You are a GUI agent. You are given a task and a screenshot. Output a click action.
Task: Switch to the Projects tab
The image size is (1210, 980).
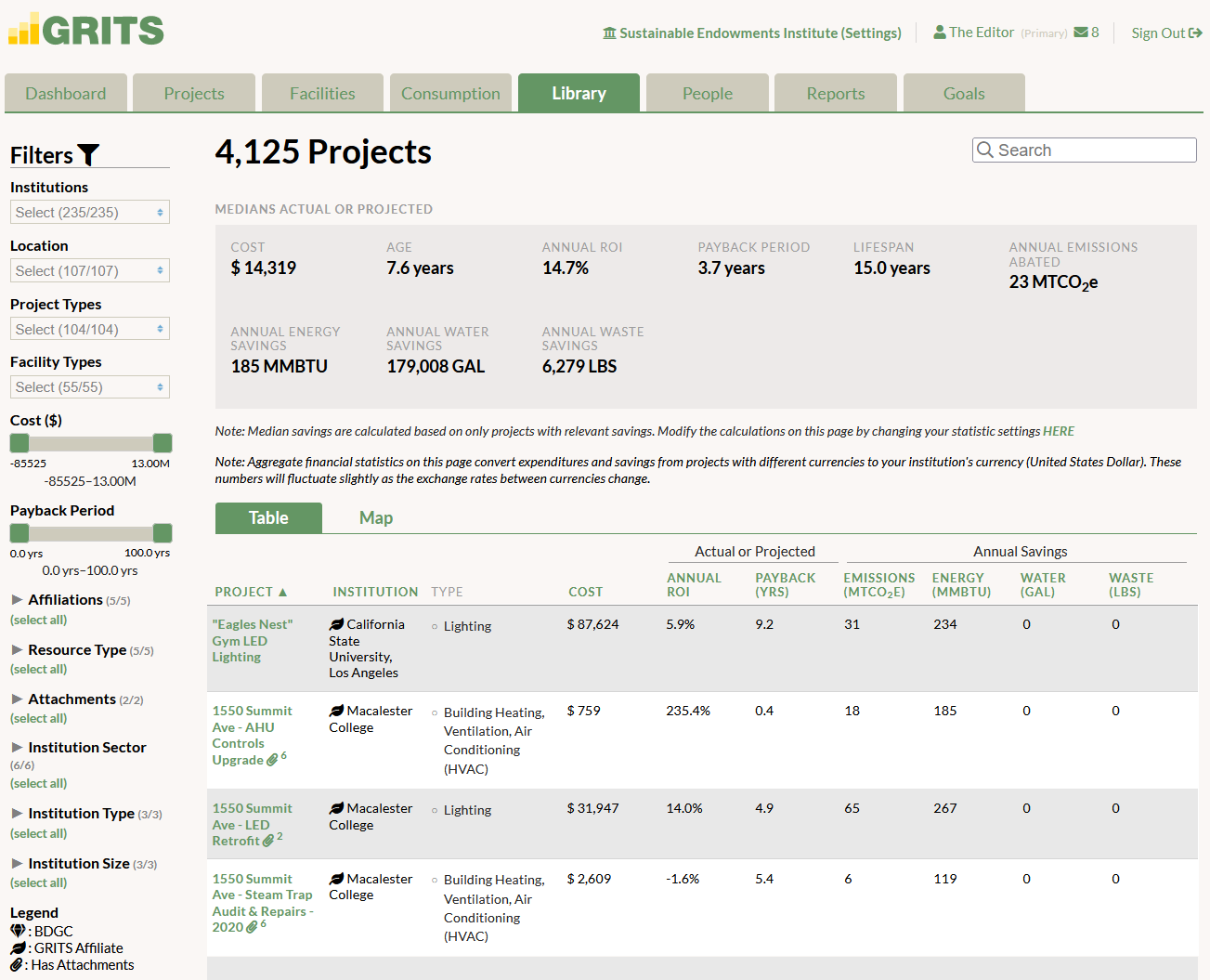click(x=194, y=93)
